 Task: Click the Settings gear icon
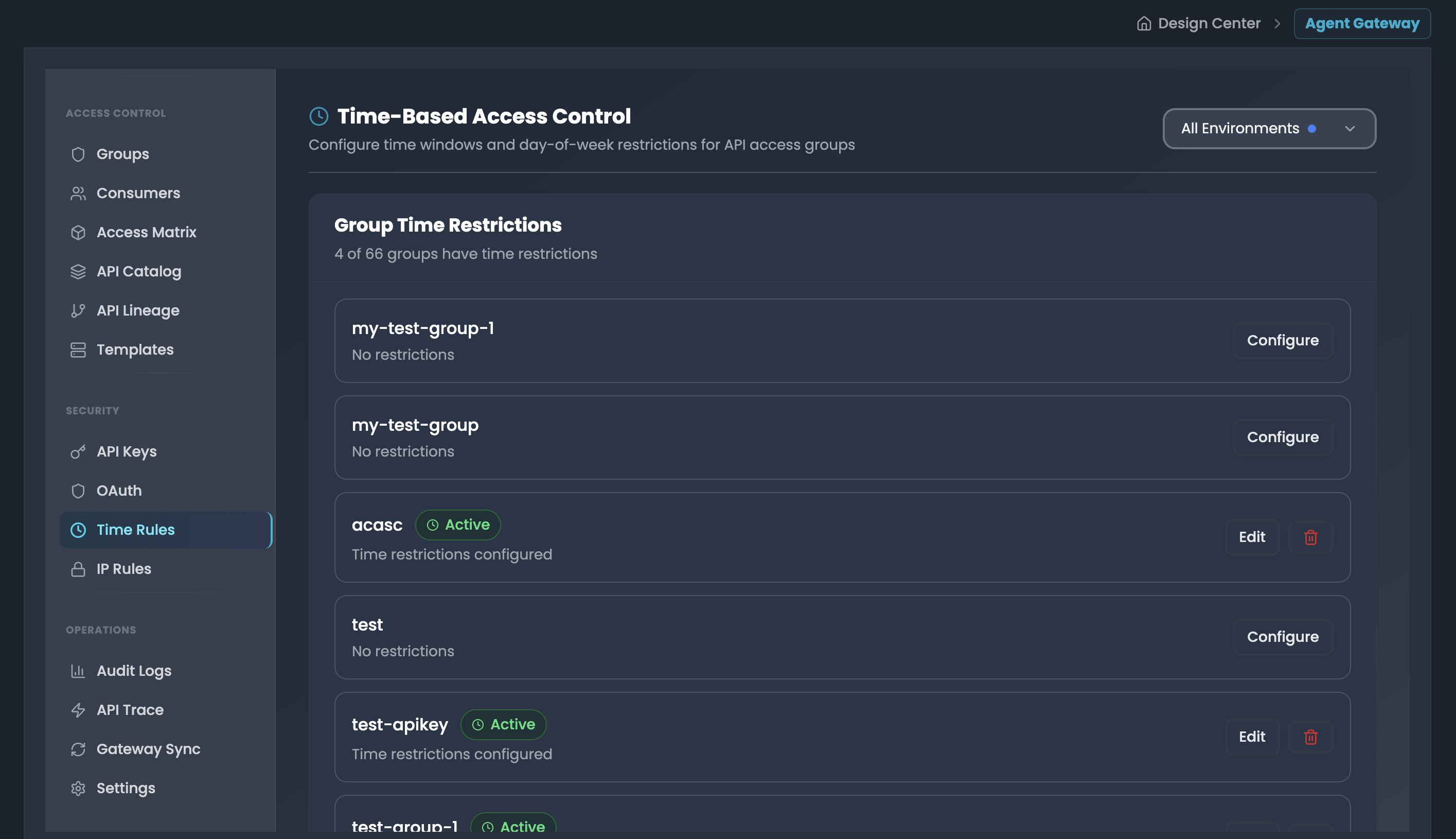tap(78, 788)
